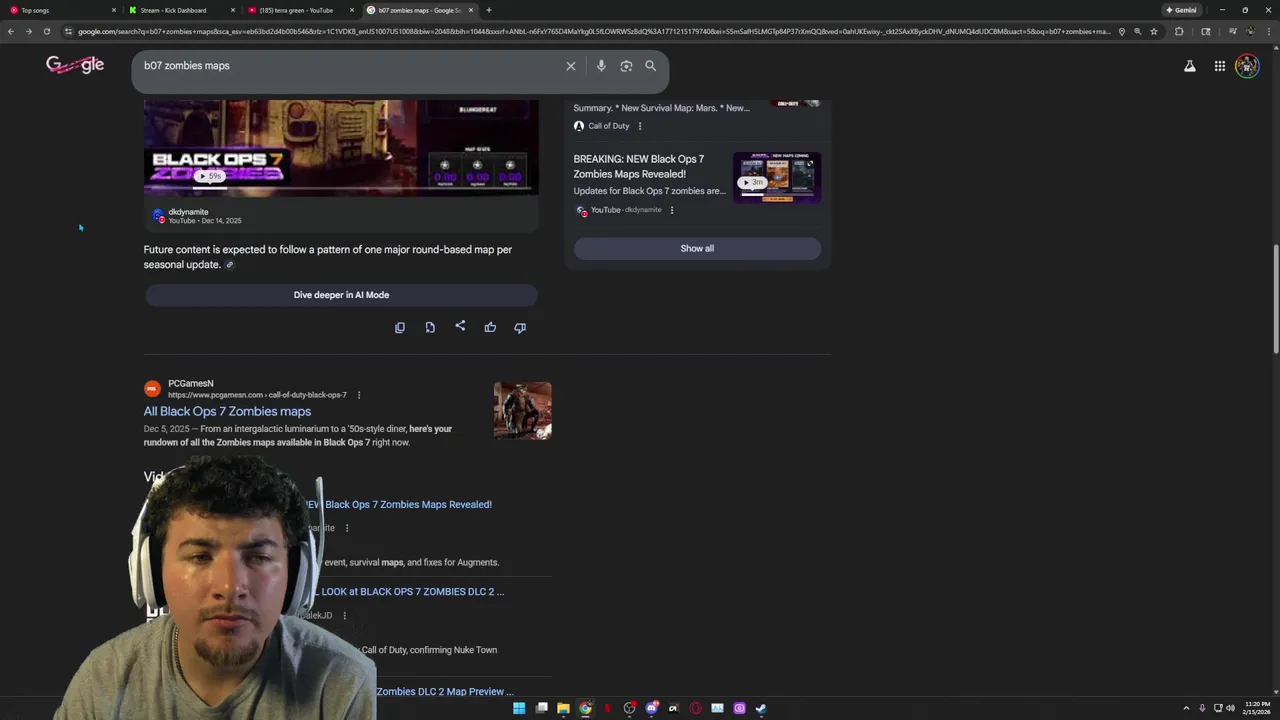Screen dimensions: 1280x720
Task: Open Chrome extensions puzzle icon
Action: click(1179, 31)
